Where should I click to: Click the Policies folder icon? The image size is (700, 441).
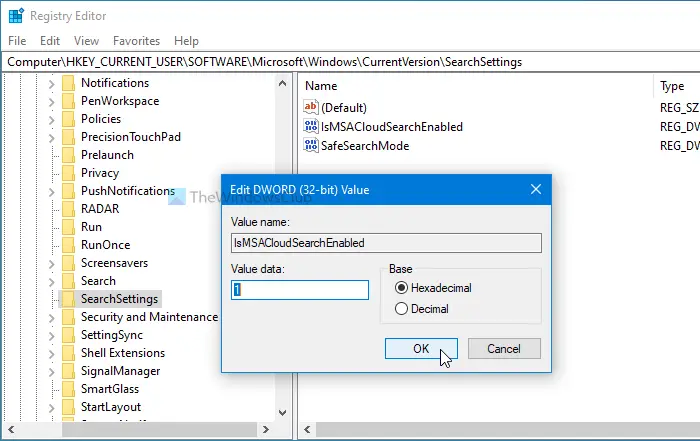point(68,119)
